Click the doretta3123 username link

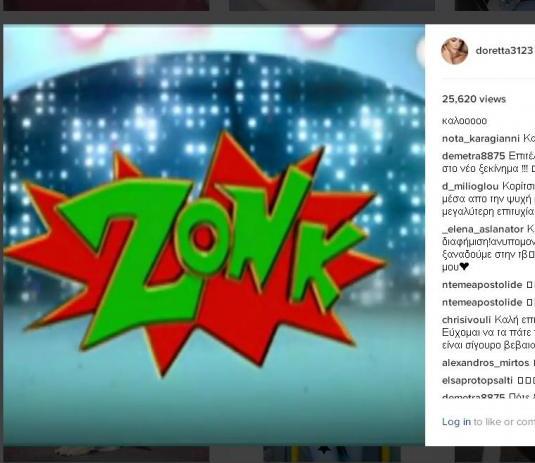[x=504, y=50]
